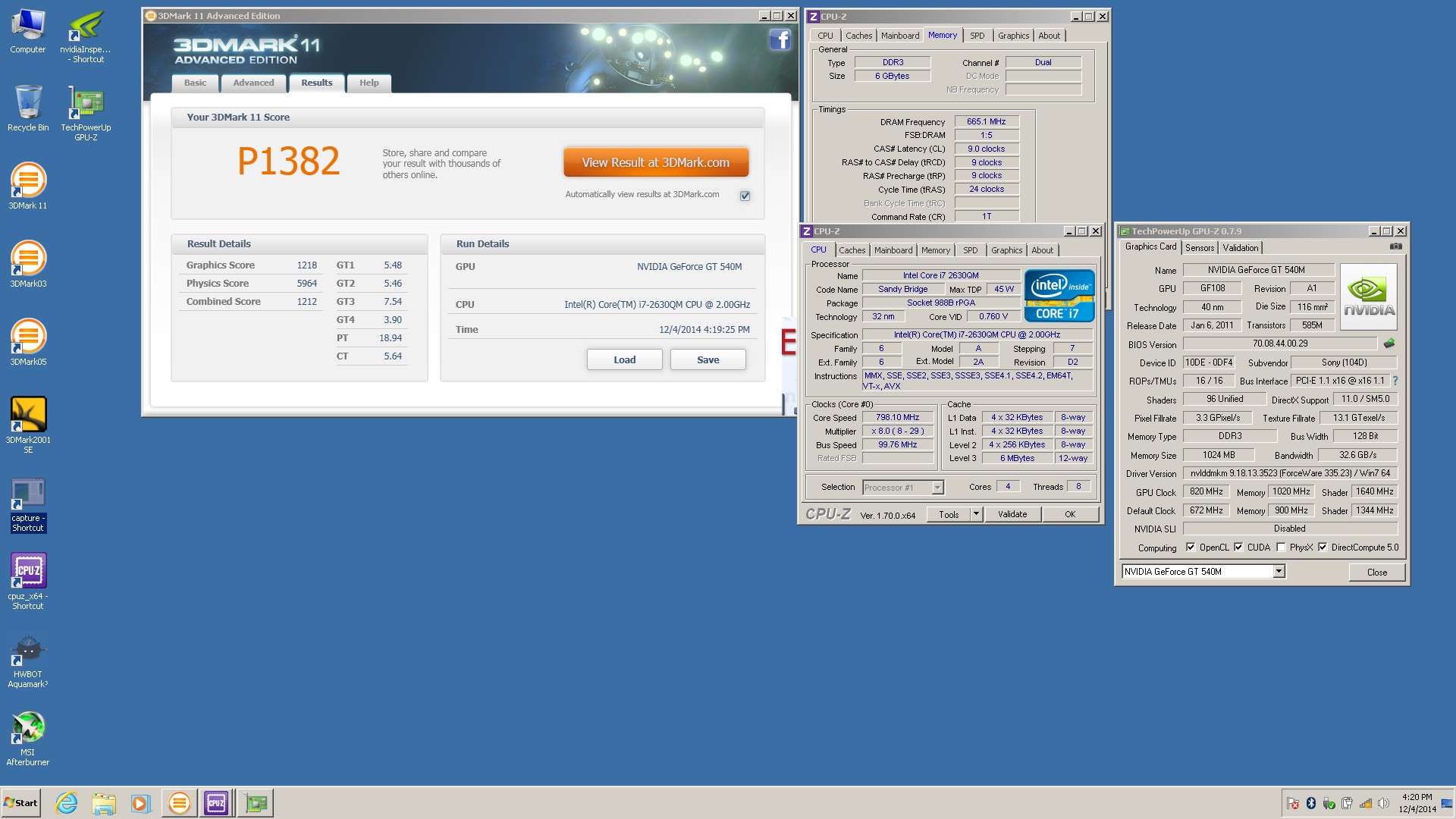Click the Start button
This screenshot has height=819, width=1456.
(x=20, y=803)
